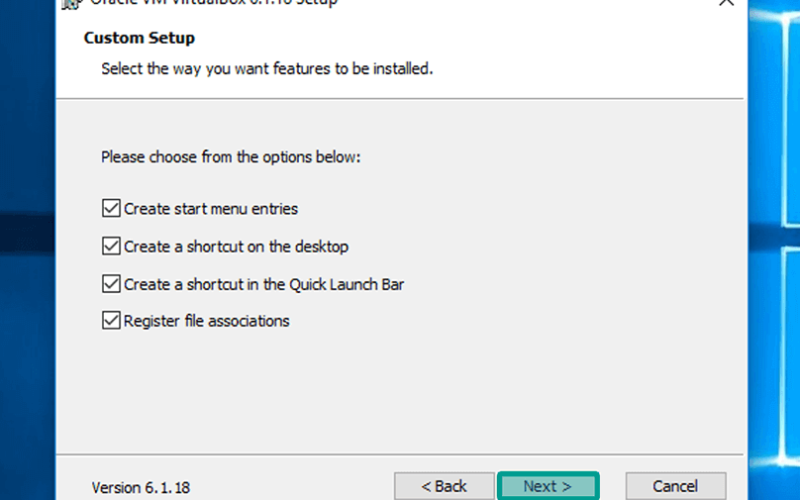The height and width of the screenshot is (500, 800).
Task: Click the 'Create start menu entries' label
Action: point(211,209)
